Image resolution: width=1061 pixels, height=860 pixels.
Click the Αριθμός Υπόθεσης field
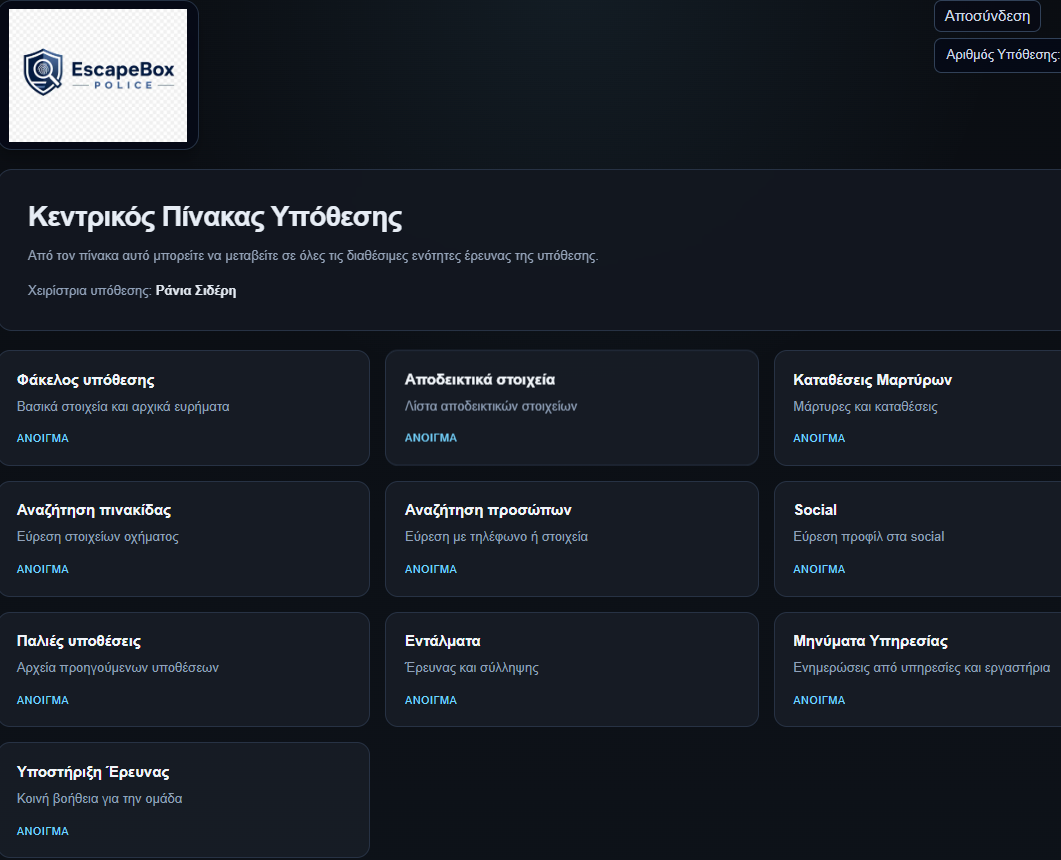coord(998,55)
